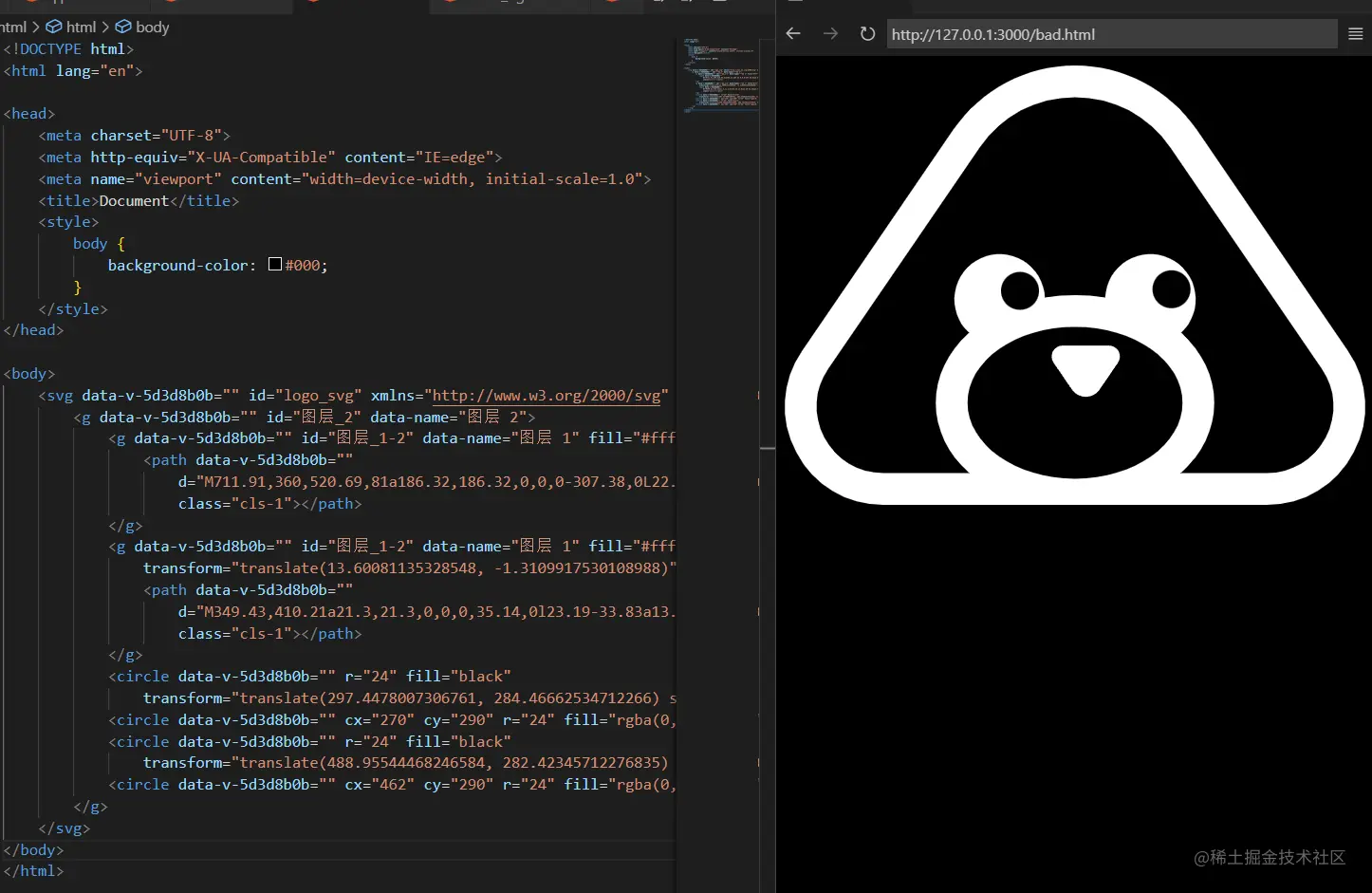This screenshot has height=893, width=1372.
Task: Click the path data starting M349.43,410
Action: point(427,612)
